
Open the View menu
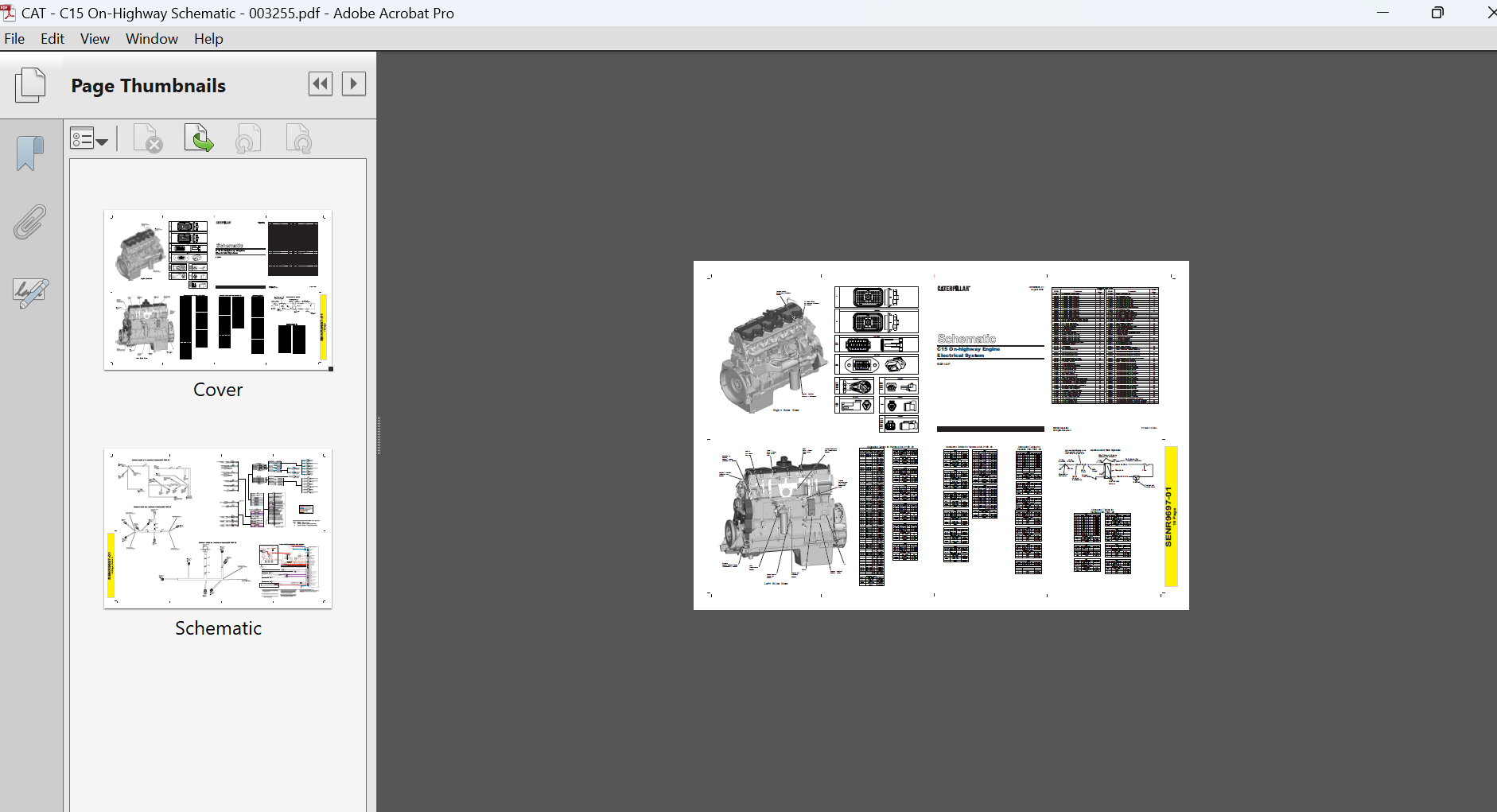[95, 39]
